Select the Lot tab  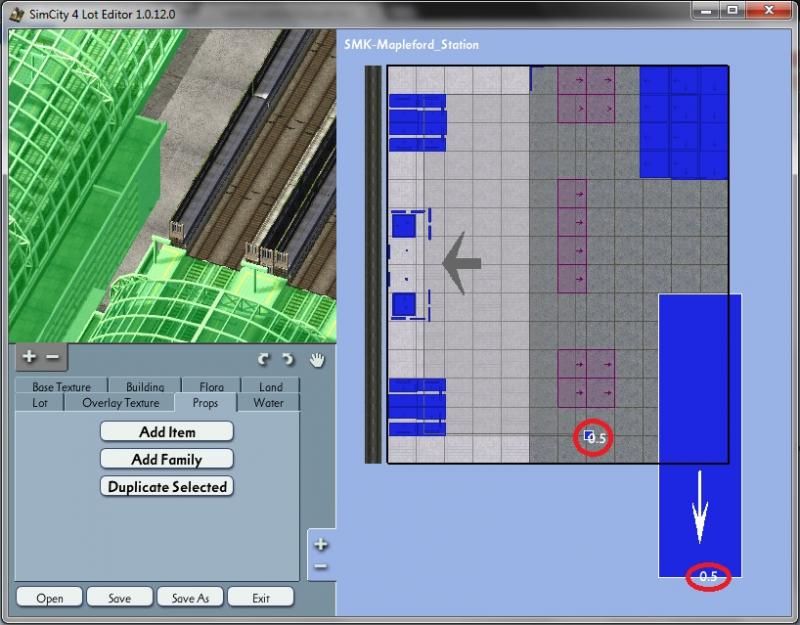pyautogui.click(x=39, y=403)
